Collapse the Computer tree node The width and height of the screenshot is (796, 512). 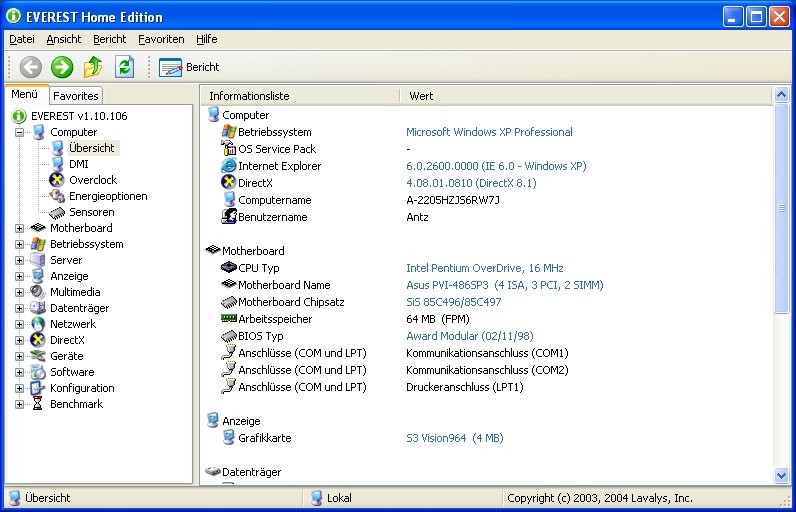coord(19,132)
